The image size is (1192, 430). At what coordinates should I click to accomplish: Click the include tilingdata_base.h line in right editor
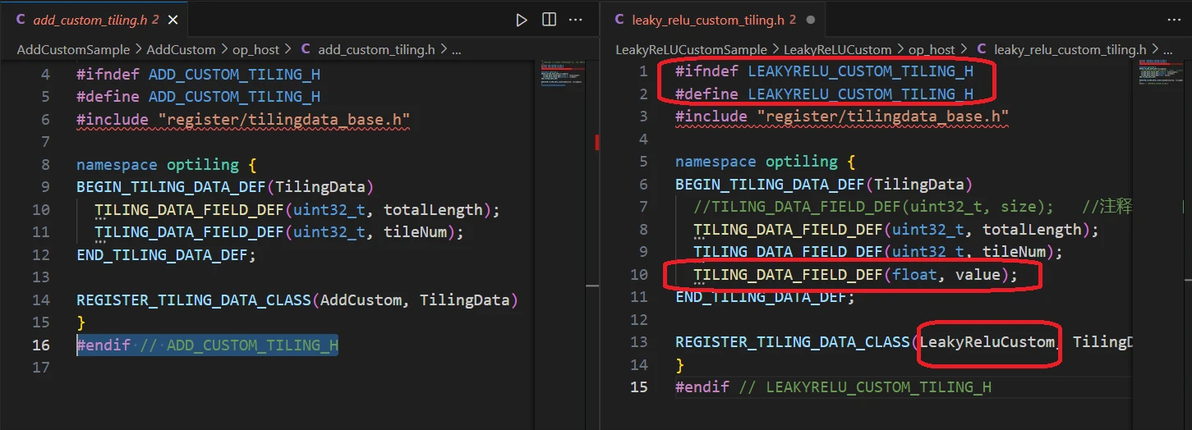pyautogui.click(x=842, y=116)
